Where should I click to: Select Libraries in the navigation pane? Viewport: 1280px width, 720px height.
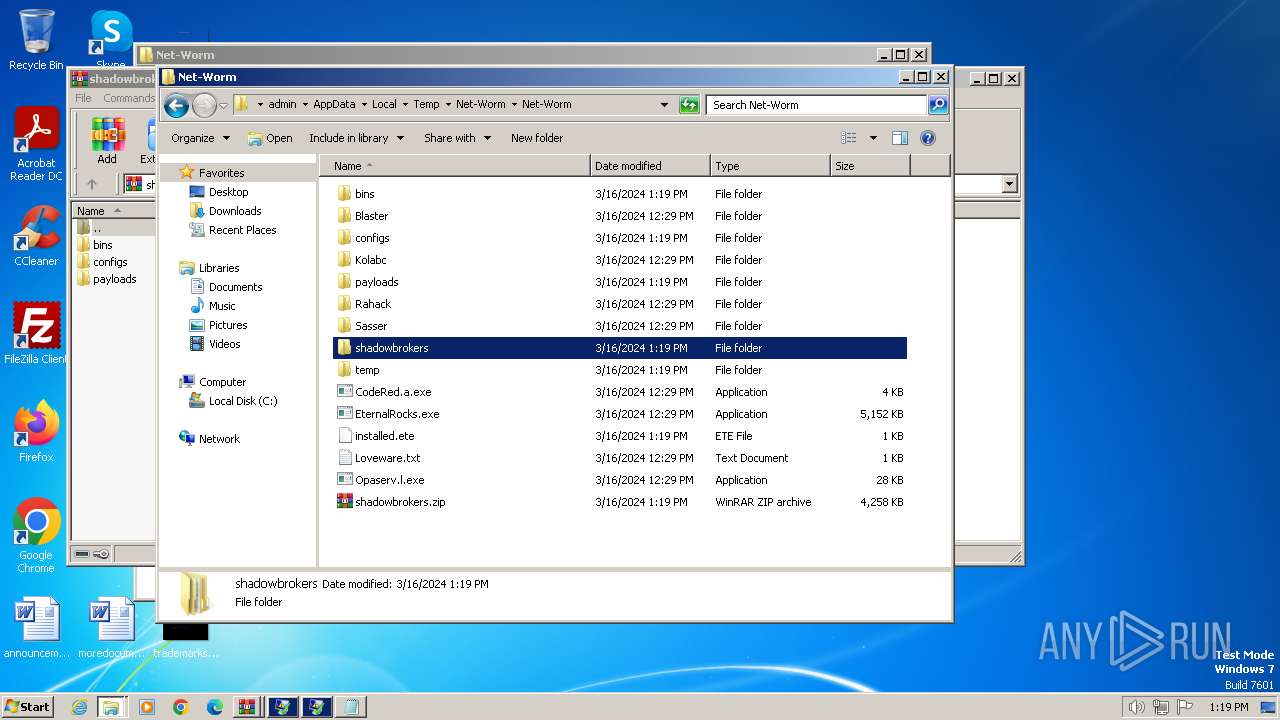click(x=219, y=268)
